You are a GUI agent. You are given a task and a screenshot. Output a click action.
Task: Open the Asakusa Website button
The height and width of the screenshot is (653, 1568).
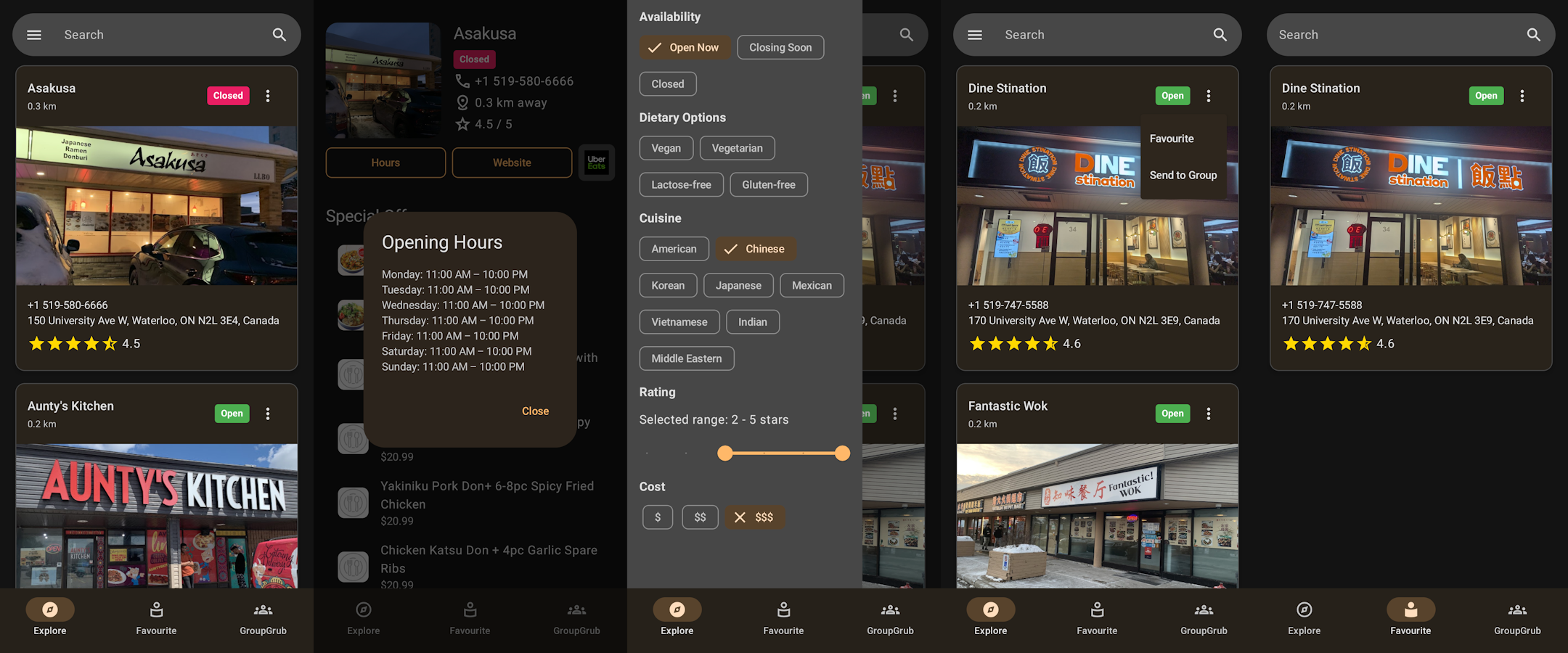coord(512,163)
